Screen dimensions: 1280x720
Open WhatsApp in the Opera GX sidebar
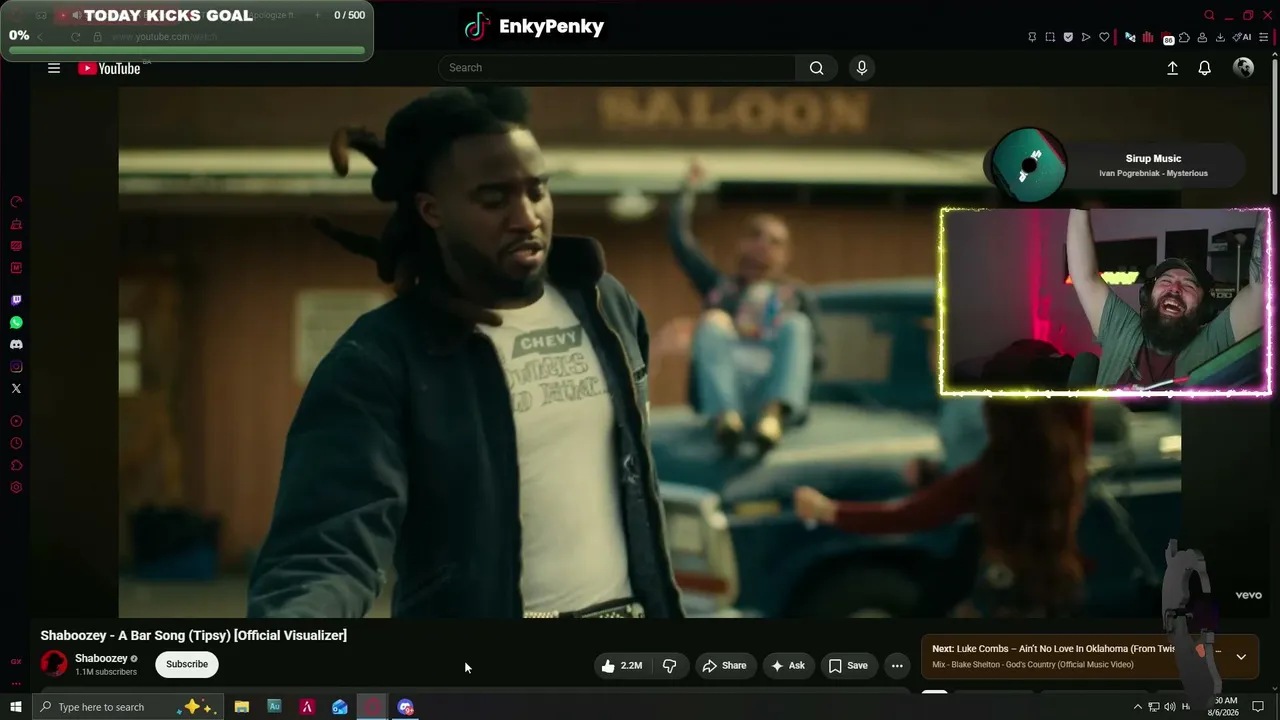(16, 323)
